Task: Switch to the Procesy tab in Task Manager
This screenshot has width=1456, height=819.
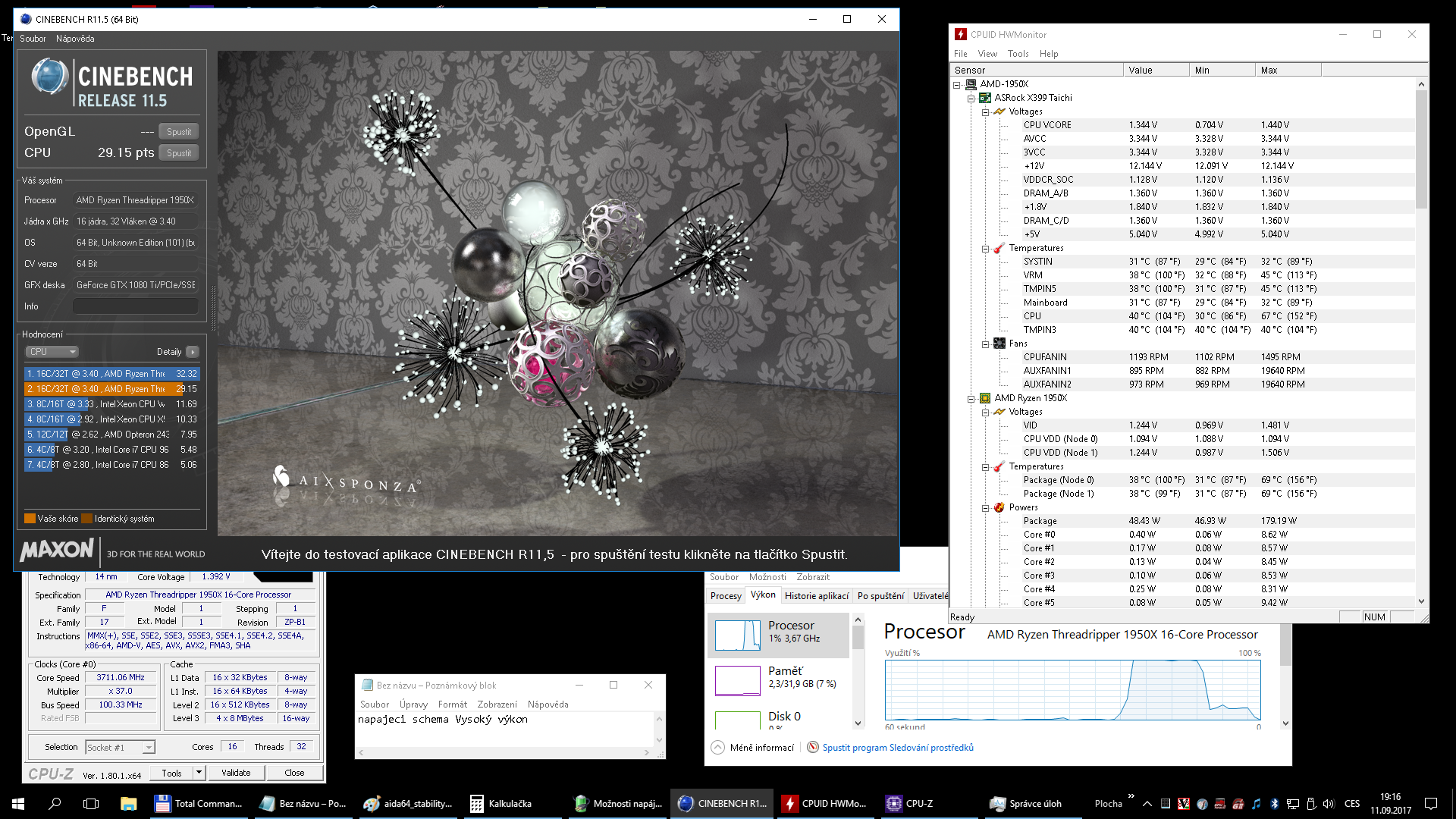Action: coord(726,596)
